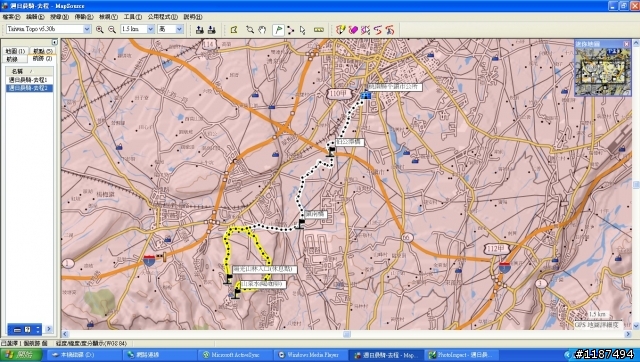Close the overview map panel
Screen dimensions: 640x362
[x=627, y=44]
